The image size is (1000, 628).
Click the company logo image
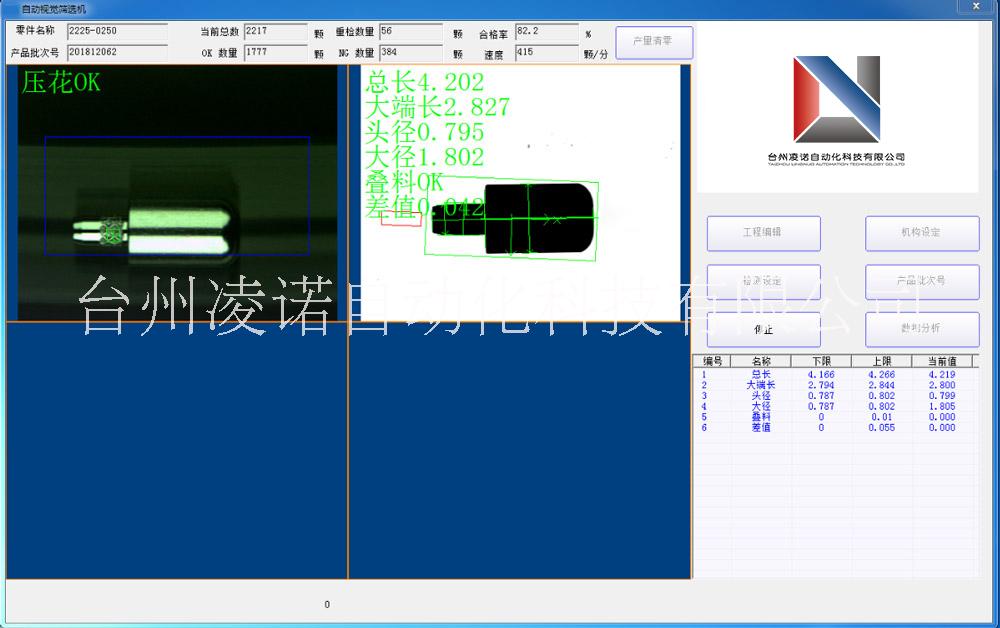836,108
